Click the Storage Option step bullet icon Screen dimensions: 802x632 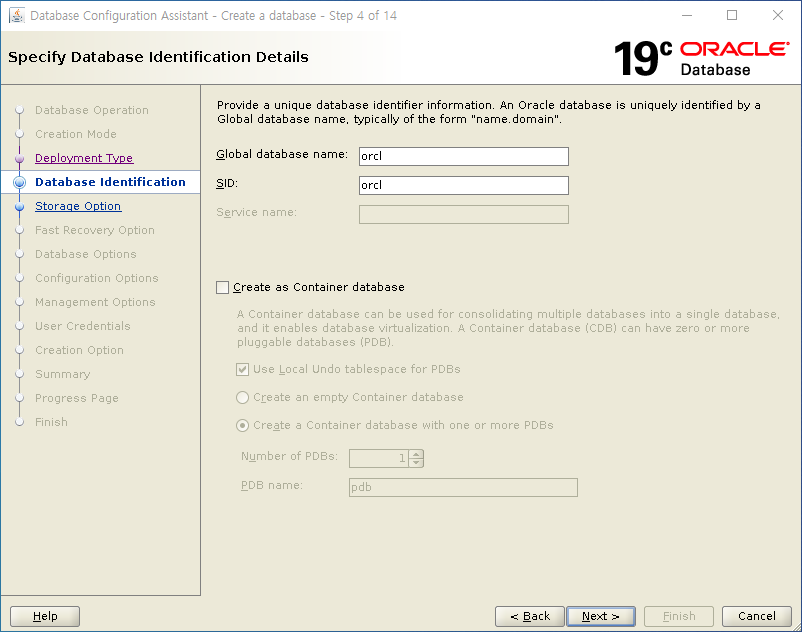pos(19,207)
